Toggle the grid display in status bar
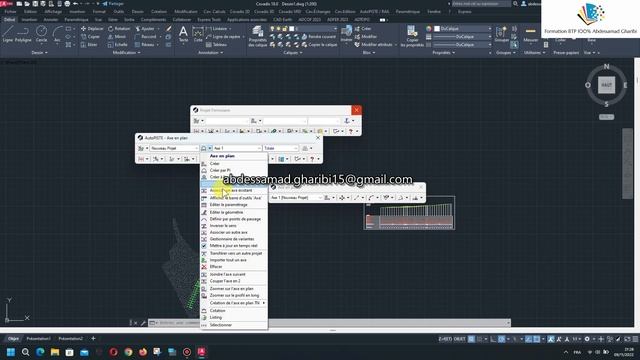Viewport: 640px width, 360px height. [471, 339]
